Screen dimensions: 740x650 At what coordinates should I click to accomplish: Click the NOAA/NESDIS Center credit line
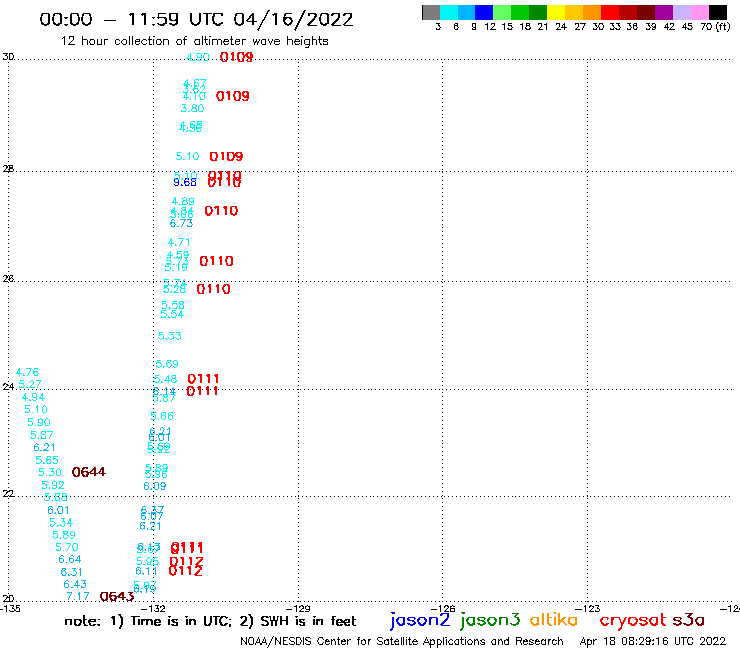click(x=402, y=641)
